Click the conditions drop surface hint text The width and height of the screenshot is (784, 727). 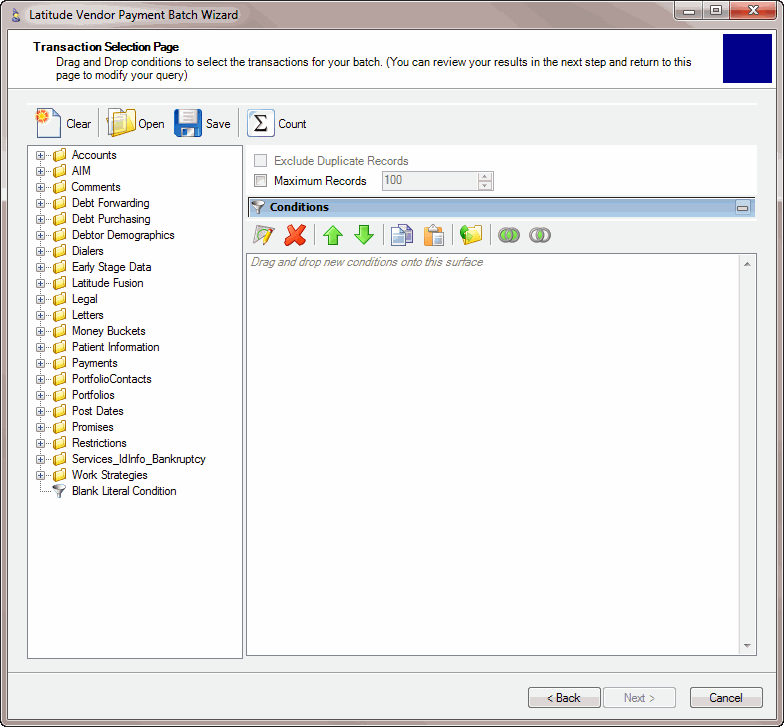pos(366,262)
